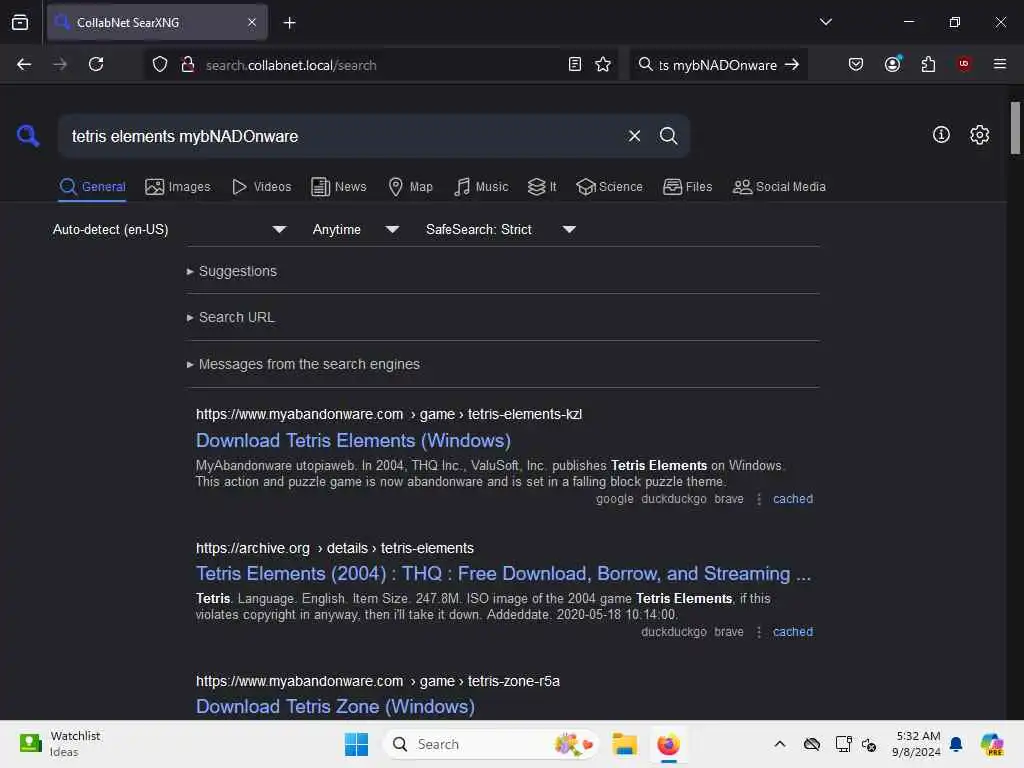Viewport: 1024px width, 768px height.
Task: Click the SearXNG magnifier logo
Action: [x=27, y=136]
